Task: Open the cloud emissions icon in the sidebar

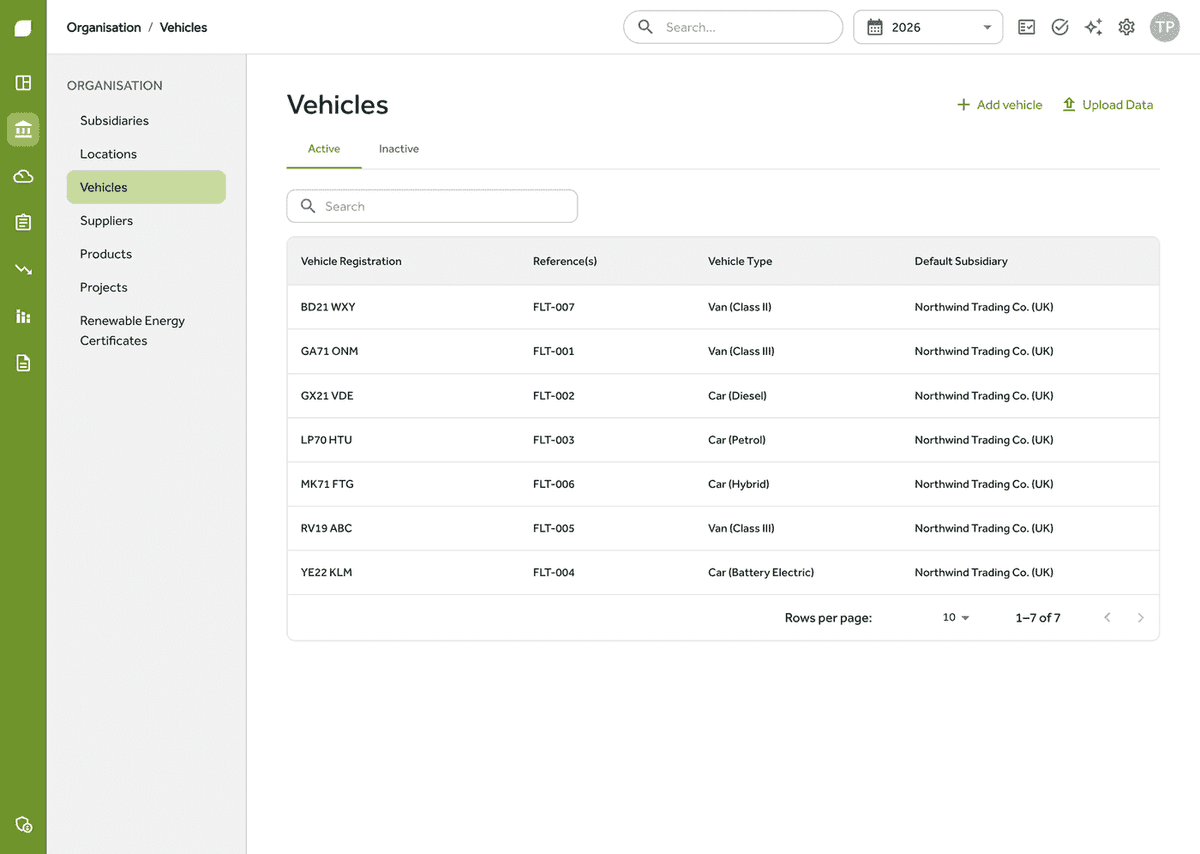Action: click(x=23, y=176)
